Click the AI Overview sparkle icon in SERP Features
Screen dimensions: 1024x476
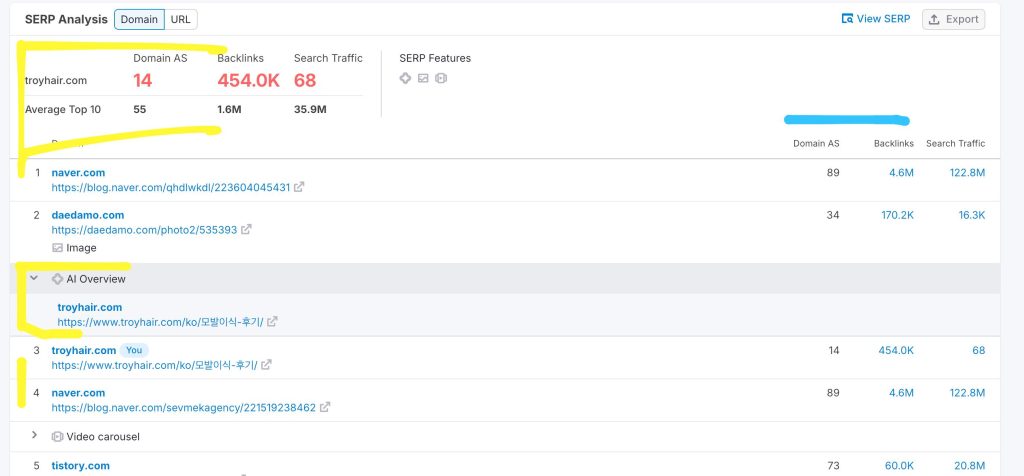click(x=405, y=78)
